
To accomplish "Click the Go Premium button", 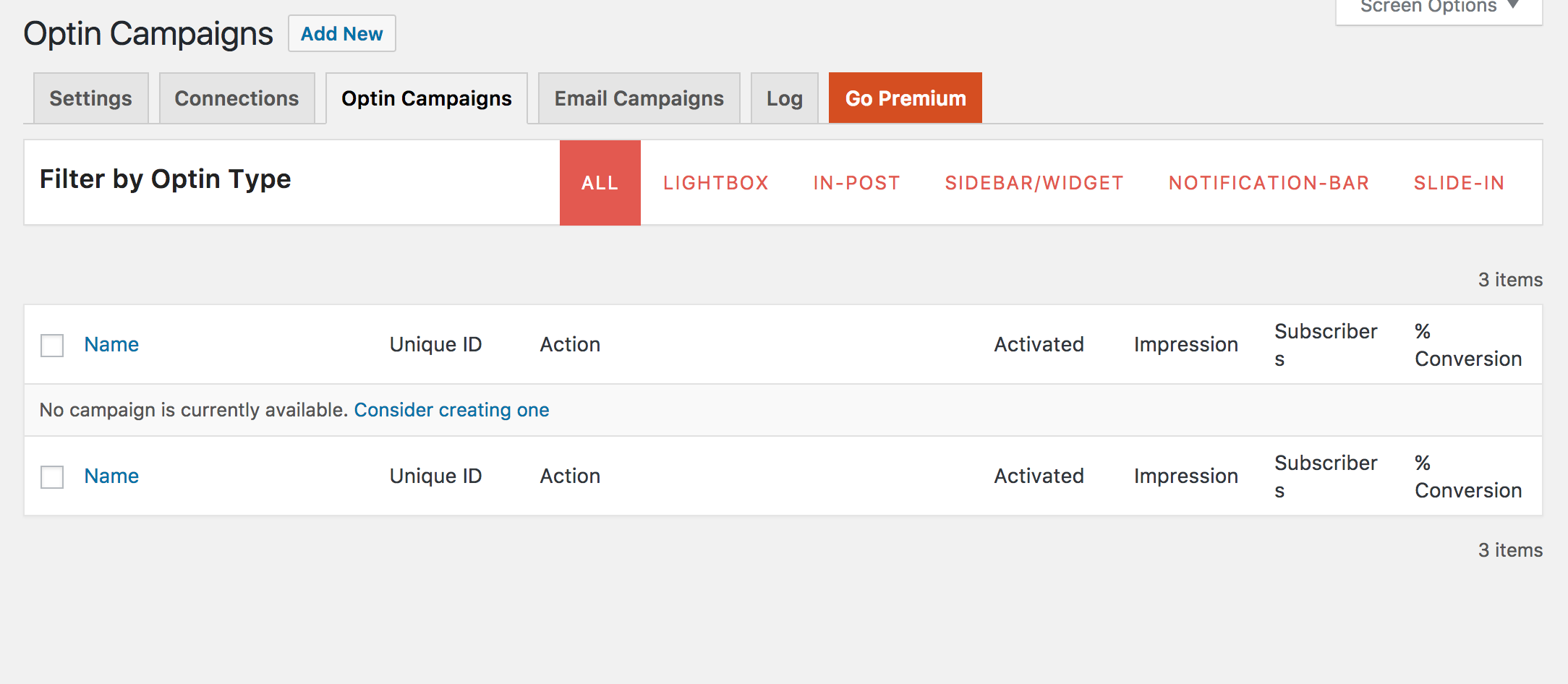I will tap(905, 98).
